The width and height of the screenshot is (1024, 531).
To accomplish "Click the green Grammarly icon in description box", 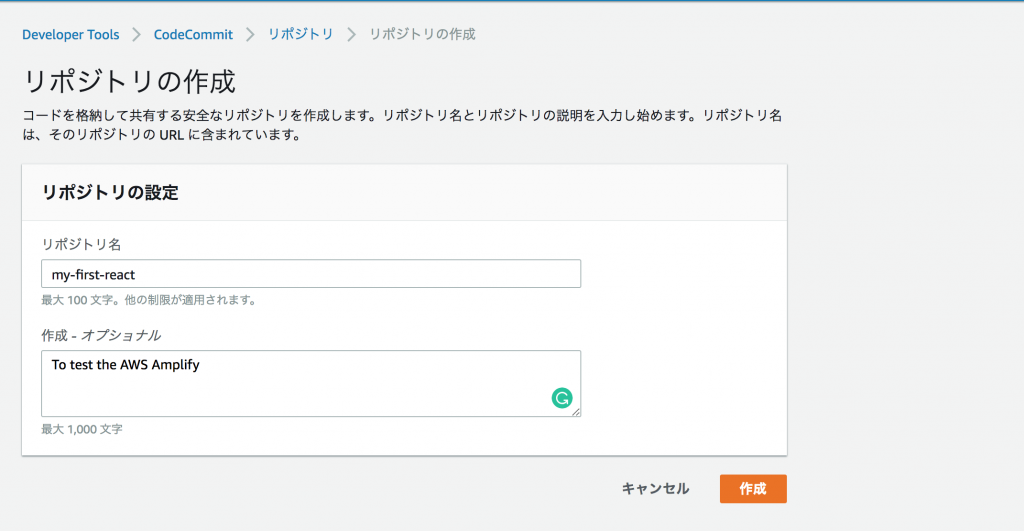I will pos(562,398).
